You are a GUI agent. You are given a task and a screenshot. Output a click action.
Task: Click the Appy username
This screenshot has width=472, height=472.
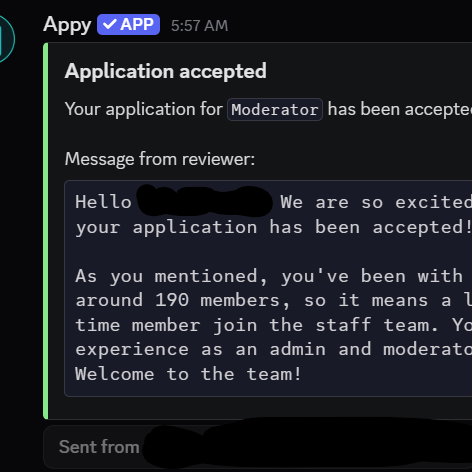pyautogui.click(x=67, y=25)
